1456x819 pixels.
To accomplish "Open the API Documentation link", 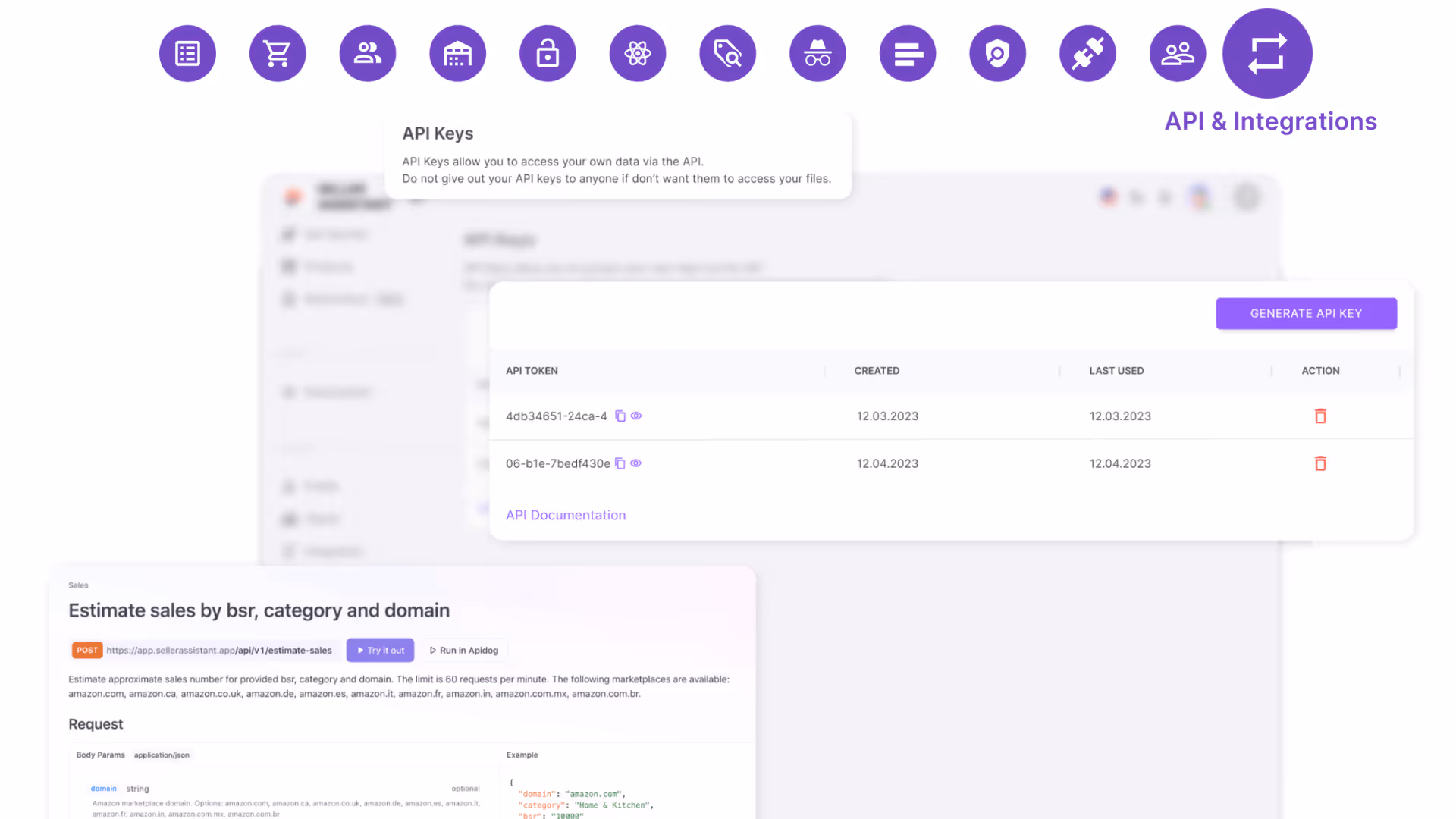I will (566, 515).
